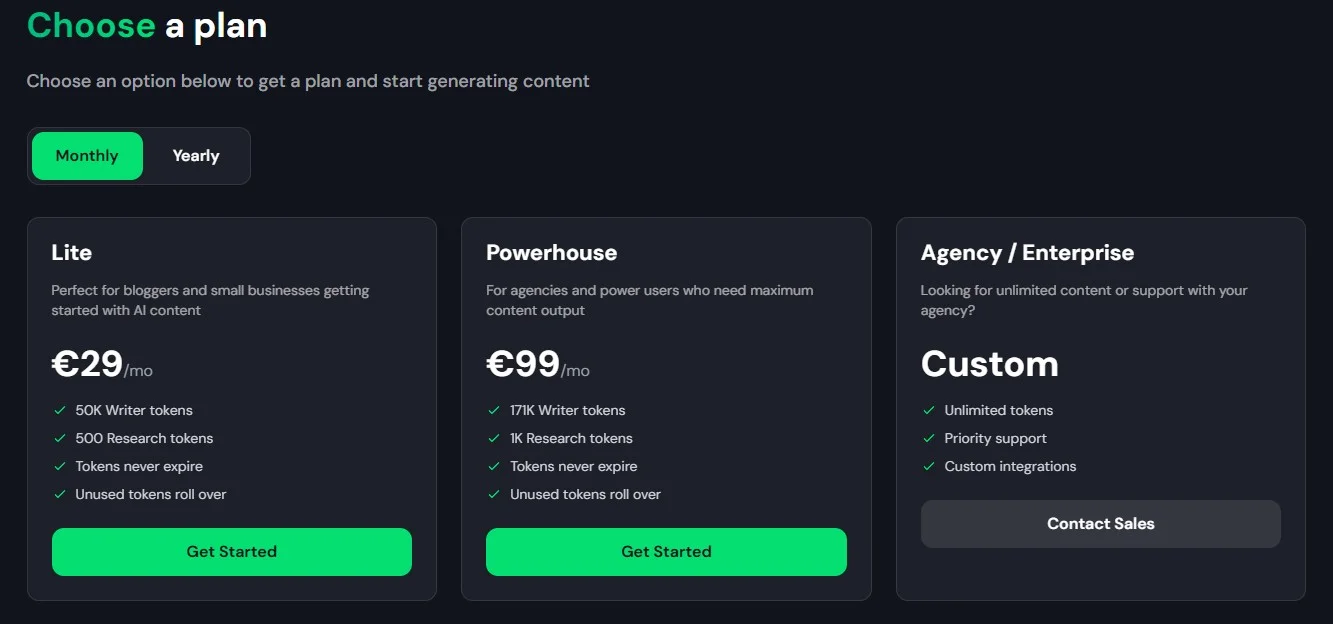Click checkmark next to 171K Writer tokens
1333x624 pixels.
(x=494, y=410)
